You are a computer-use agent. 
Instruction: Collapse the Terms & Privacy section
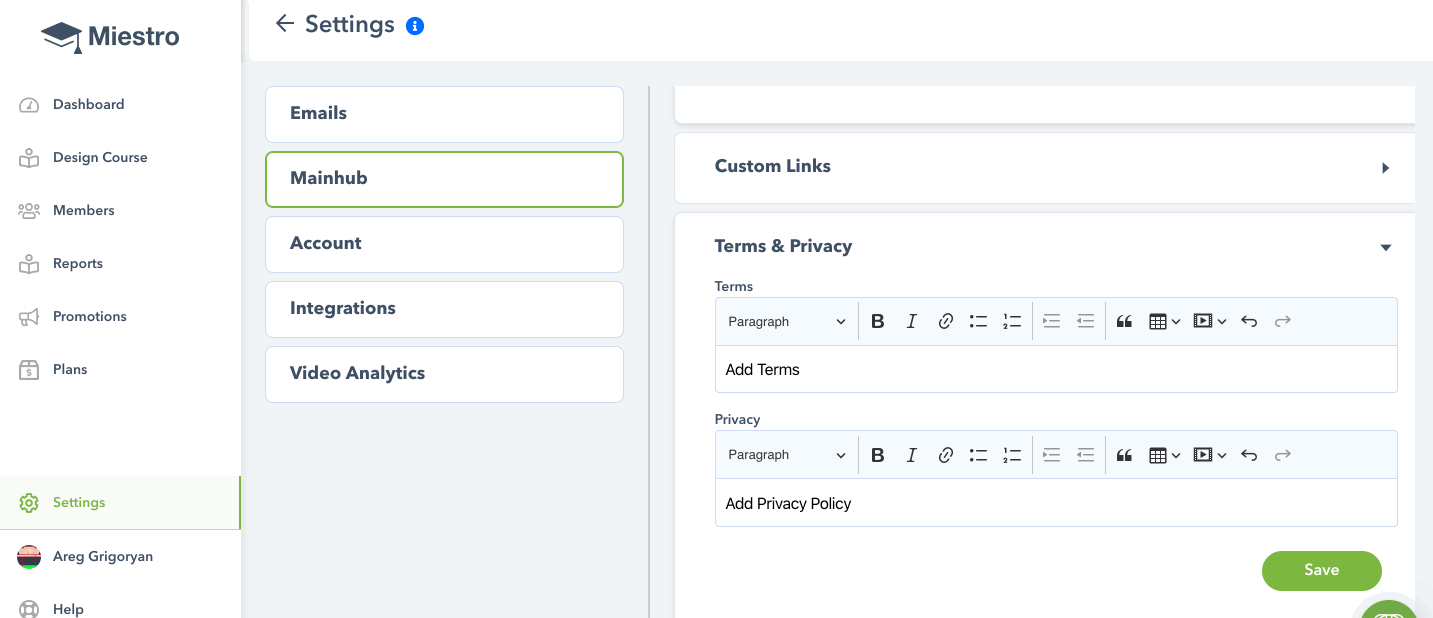pos(1386,248)
